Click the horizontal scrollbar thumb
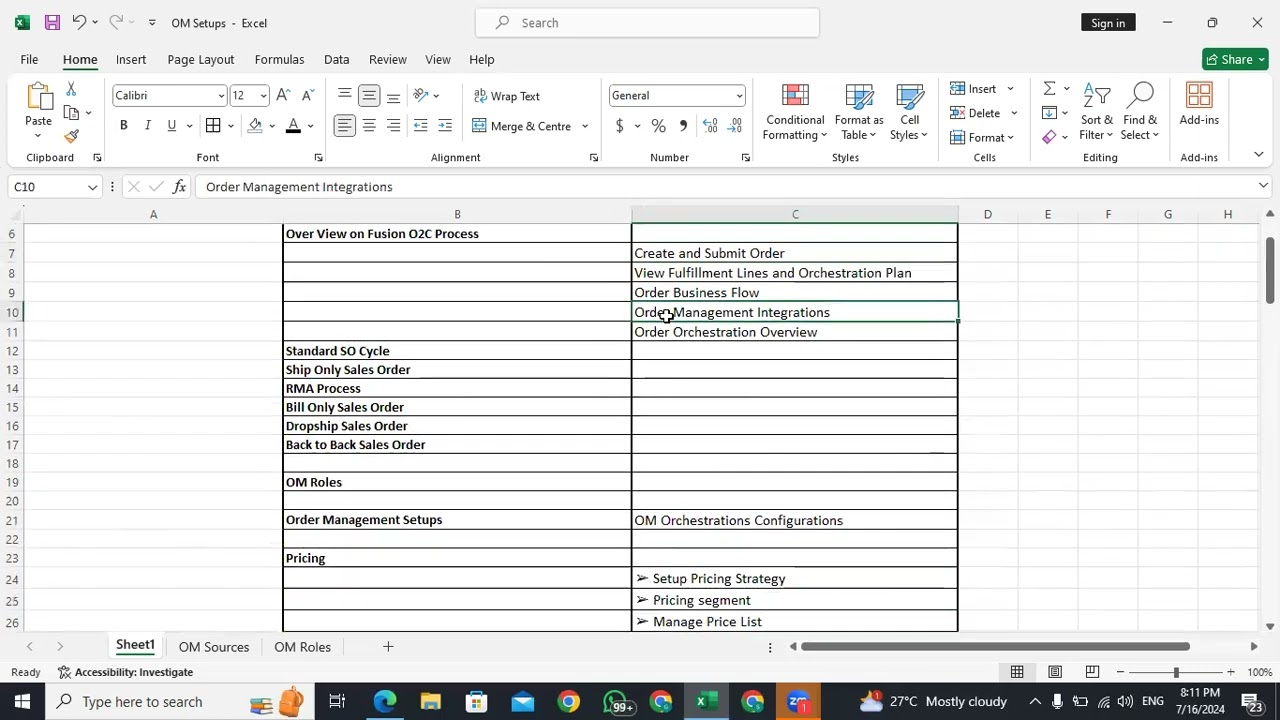 pos(995,647)
